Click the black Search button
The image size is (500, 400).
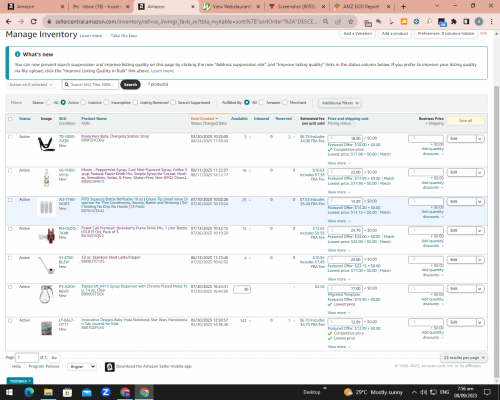tap(130, 85)
